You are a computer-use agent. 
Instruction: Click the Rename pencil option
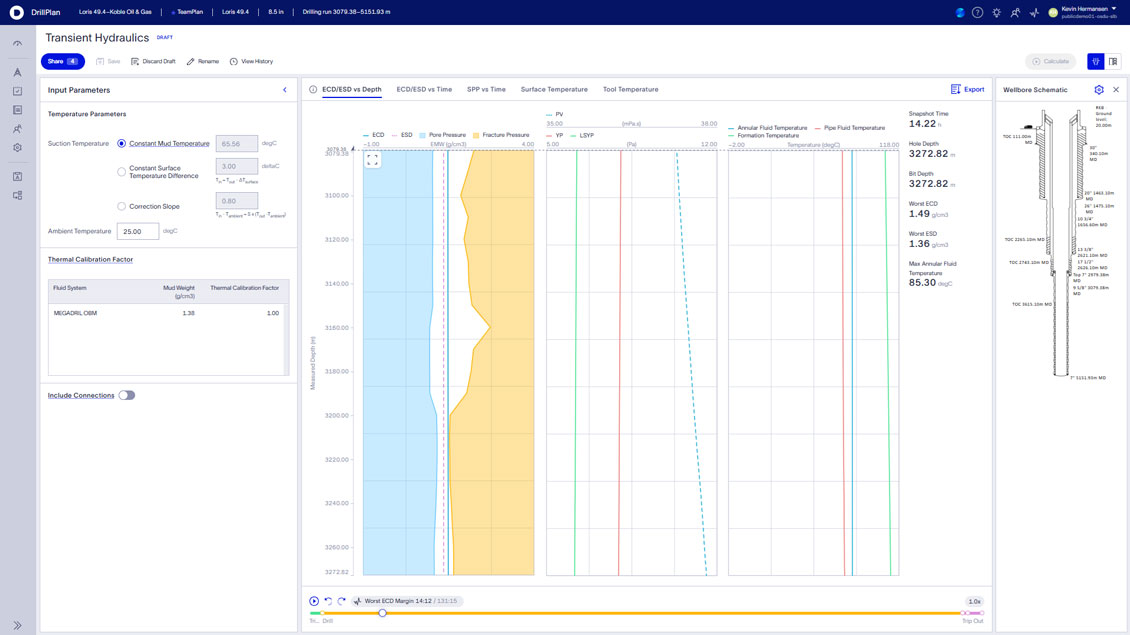tap(203, 61)
